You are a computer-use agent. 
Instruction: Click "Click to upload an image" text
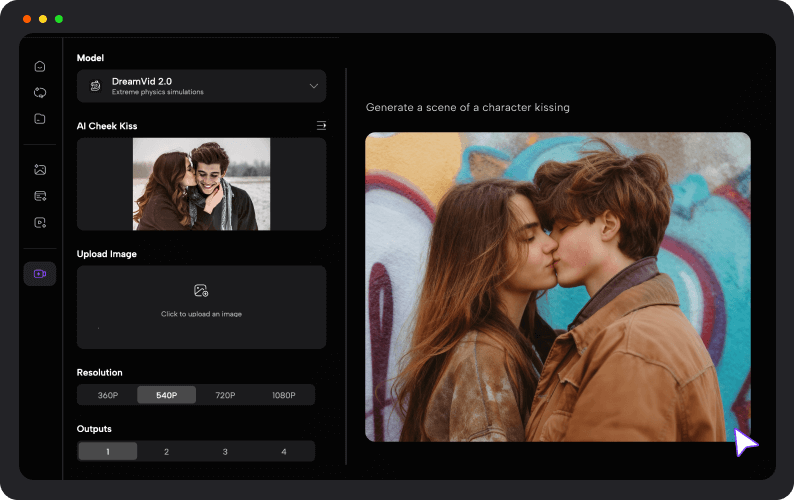coord(201,314)
